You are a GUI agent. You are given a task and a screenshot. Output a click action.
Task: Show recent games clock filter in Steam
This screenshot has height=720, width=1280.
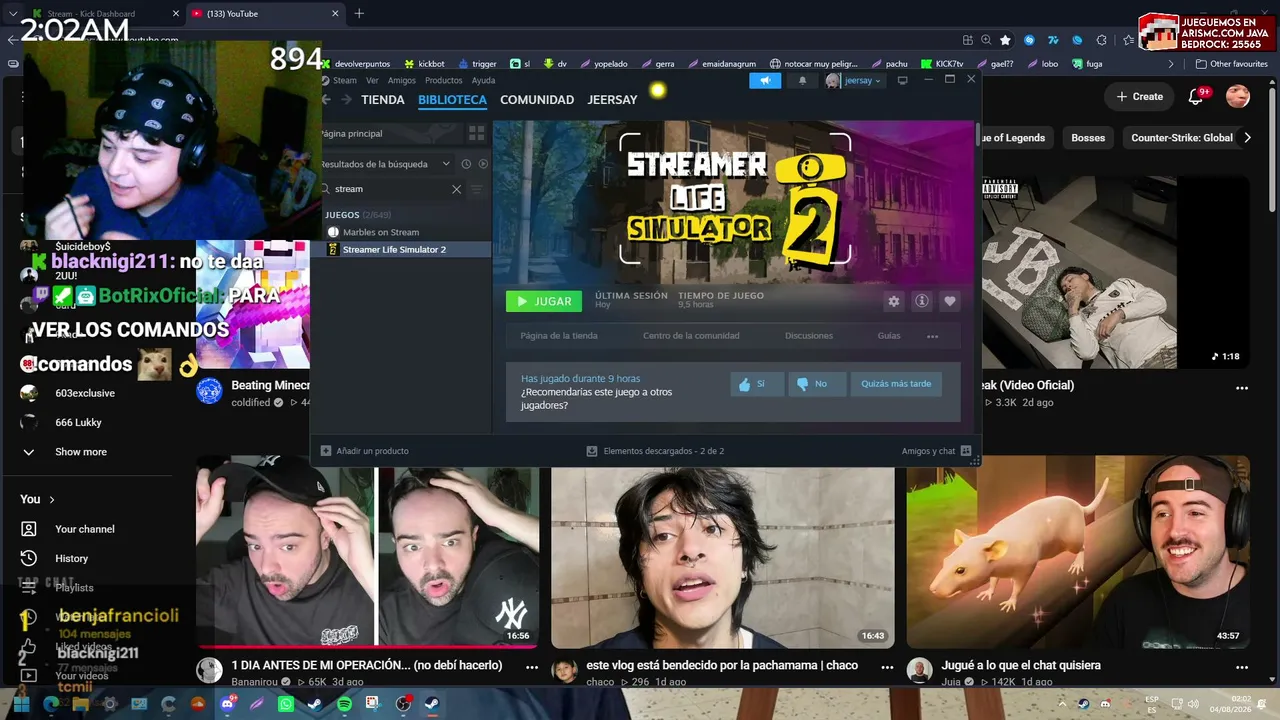click(x=466, y=164)
